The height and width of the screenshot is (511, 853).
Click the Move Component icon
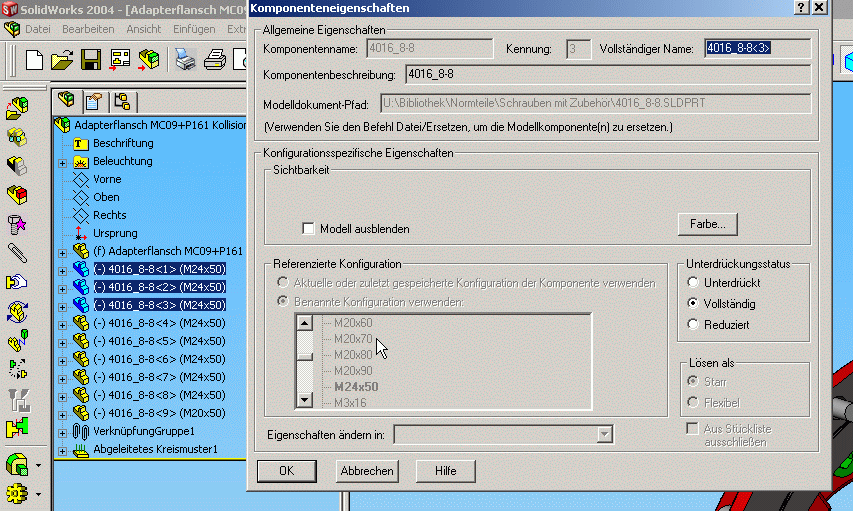(x=17, y=282)
